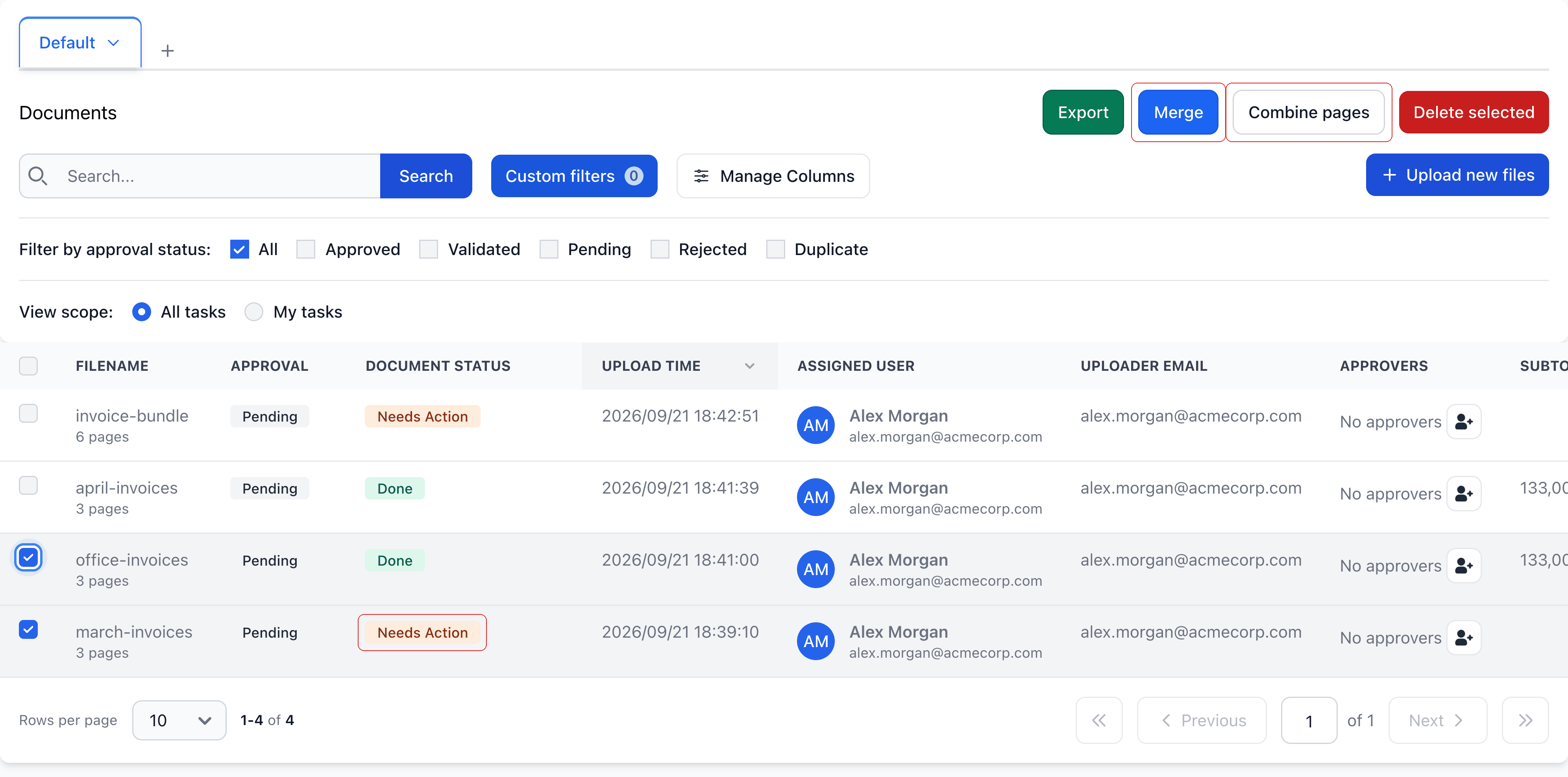The image size is (1568, 777).
Task: Click AM avatar in april-invoices row
Action: click(x=815, y=497)
